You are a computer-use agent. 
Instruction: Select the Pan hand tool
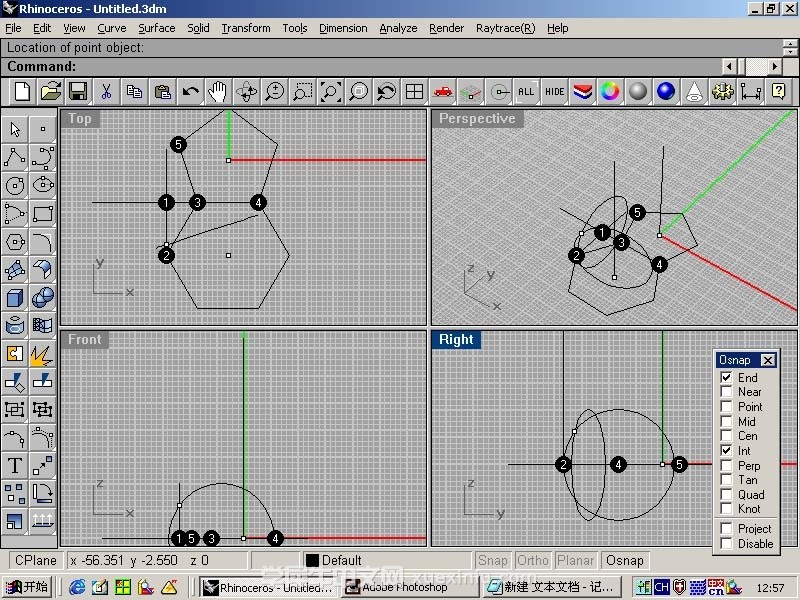point(218,92)
